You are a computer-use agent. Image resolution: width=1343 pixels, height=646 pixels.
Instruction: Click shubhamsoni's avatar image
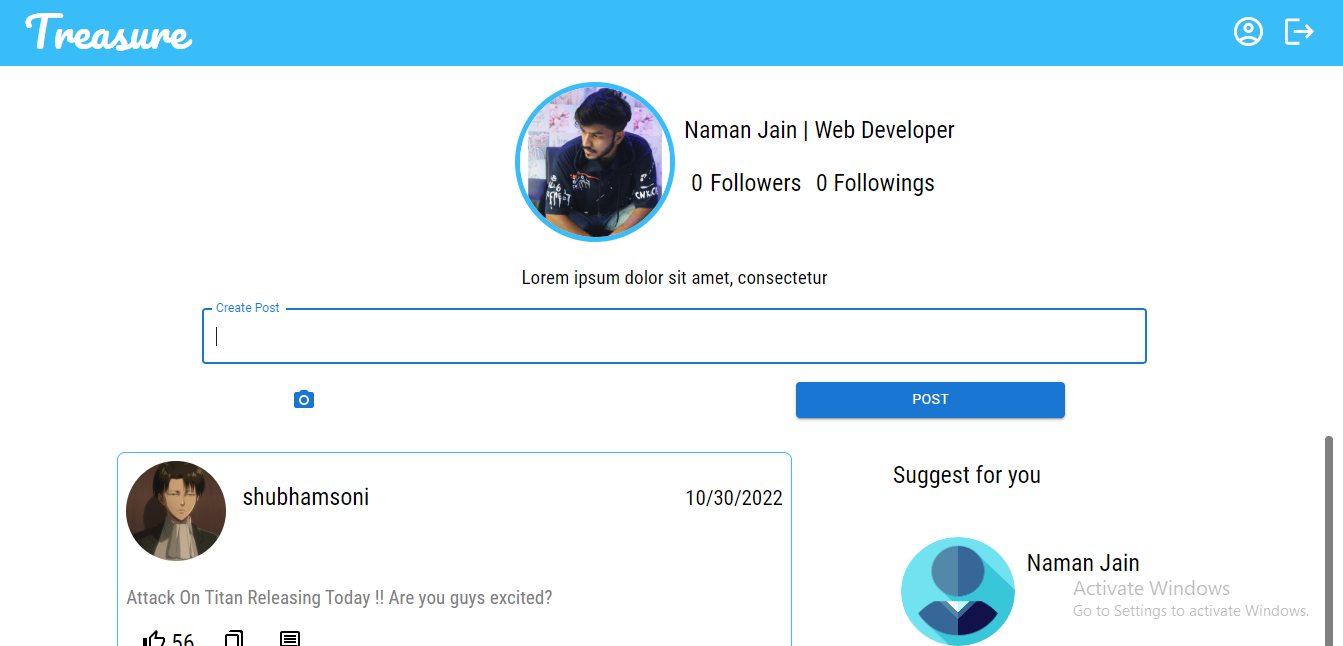pos(175,511)
